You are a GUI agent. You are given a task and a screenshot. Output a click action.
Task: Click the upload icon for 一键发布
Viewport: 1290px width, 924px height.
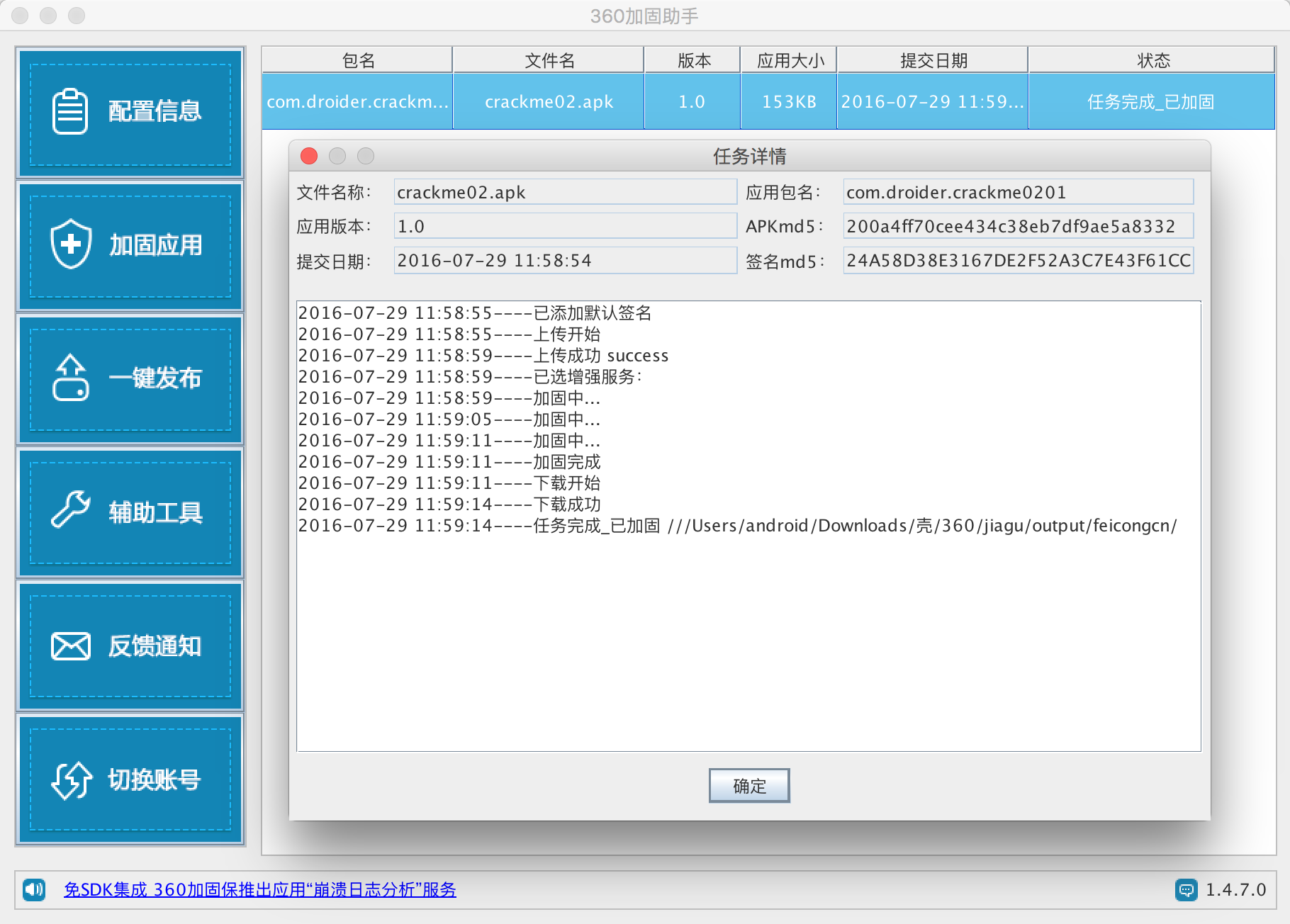[x=70, y=378]
